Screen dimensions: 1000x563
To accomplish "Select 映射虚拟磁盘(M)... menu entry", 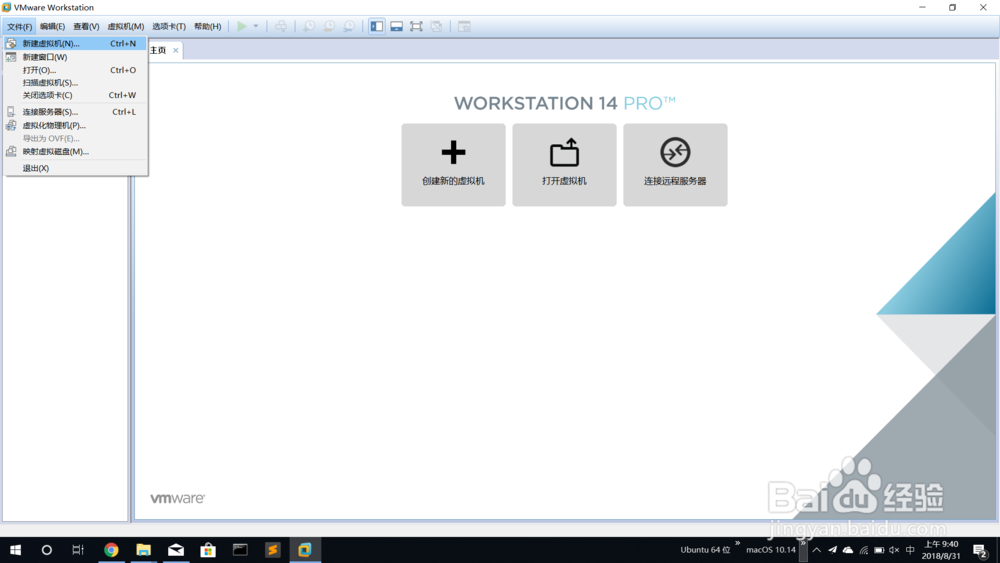I will point(76,152).
